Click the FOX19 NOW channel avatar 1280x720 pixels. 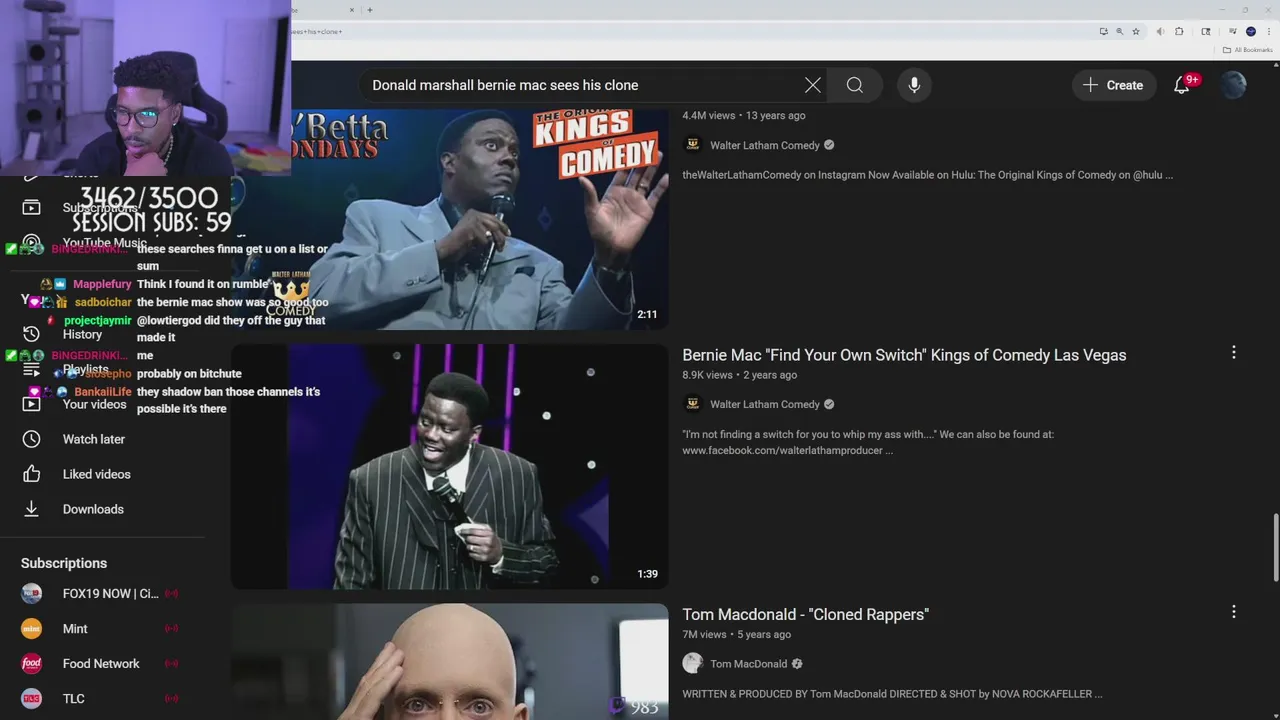(x=32, y=594)
